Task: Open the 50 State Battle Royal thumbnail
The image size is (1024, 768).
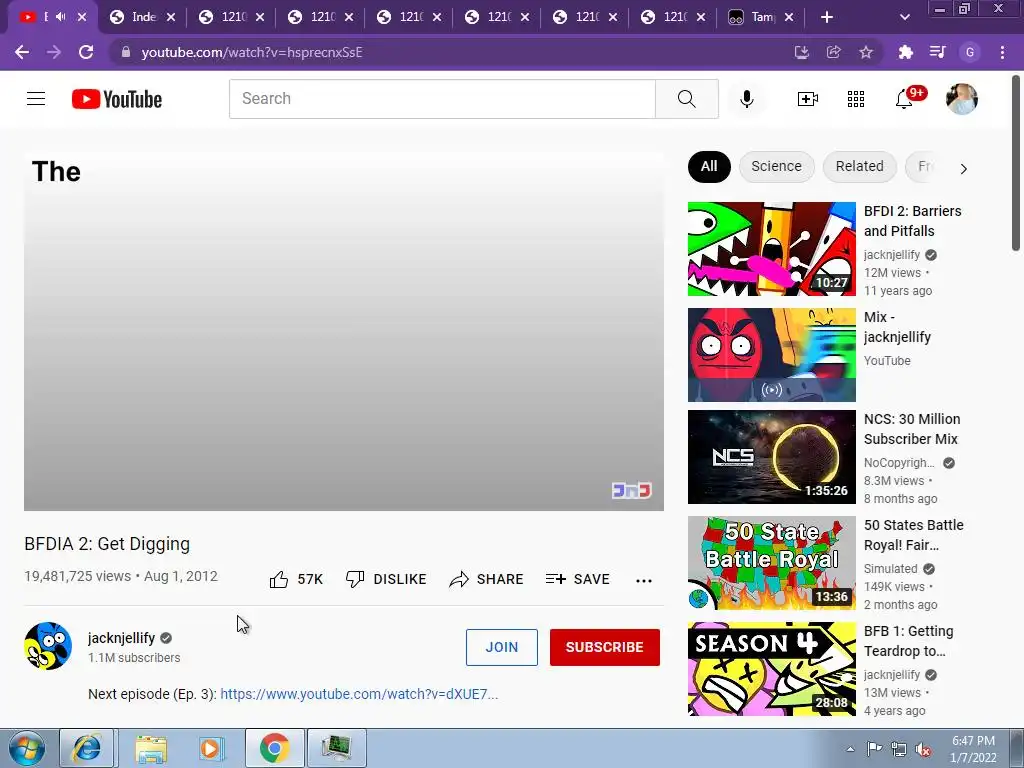Action: (x=771, y=563)
